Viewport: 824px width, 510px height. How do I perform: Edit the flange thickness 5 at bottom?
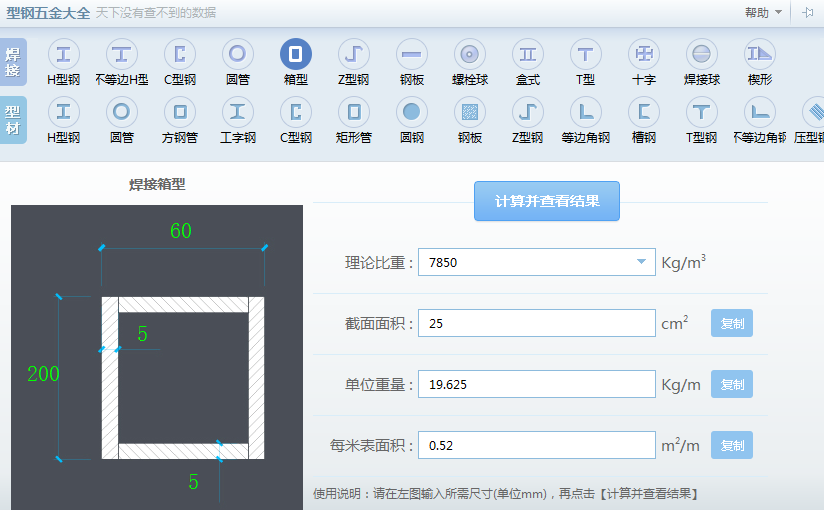click(x=193, y=482)
